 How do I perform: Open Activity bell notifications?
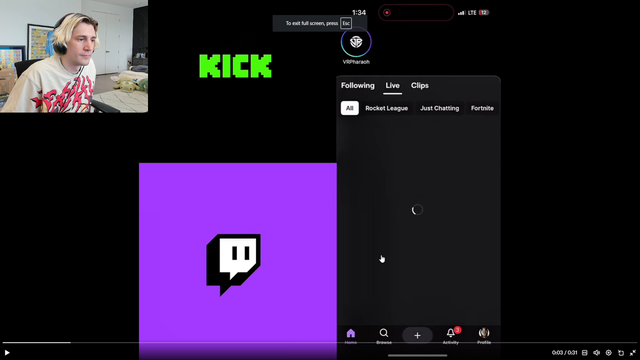(451, 336)
